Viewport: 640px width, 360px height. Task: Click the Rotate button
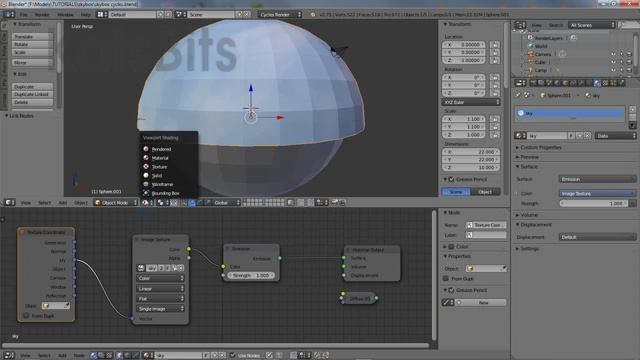(32, 44)
